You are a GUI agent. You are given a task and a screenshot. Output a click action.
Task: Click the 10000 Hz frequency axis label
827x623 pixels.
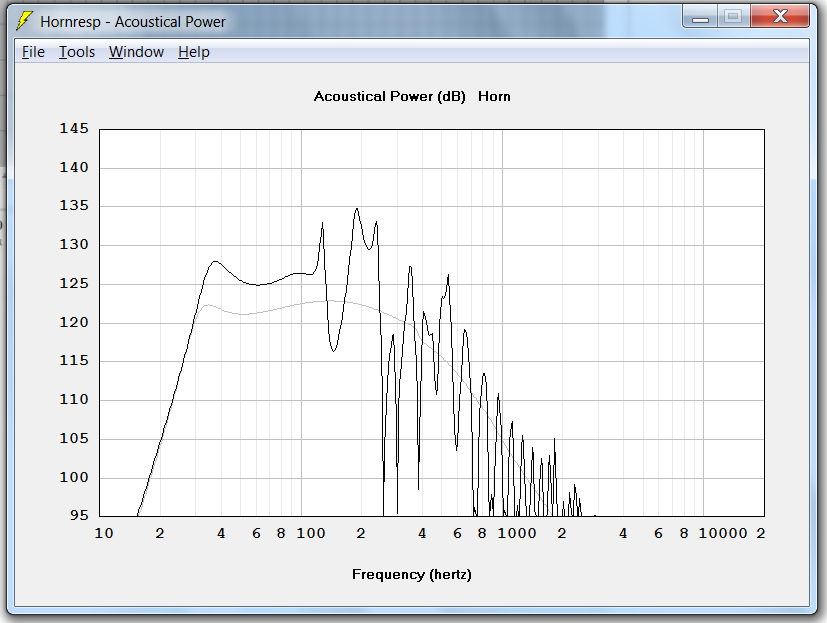click(723, 533)
